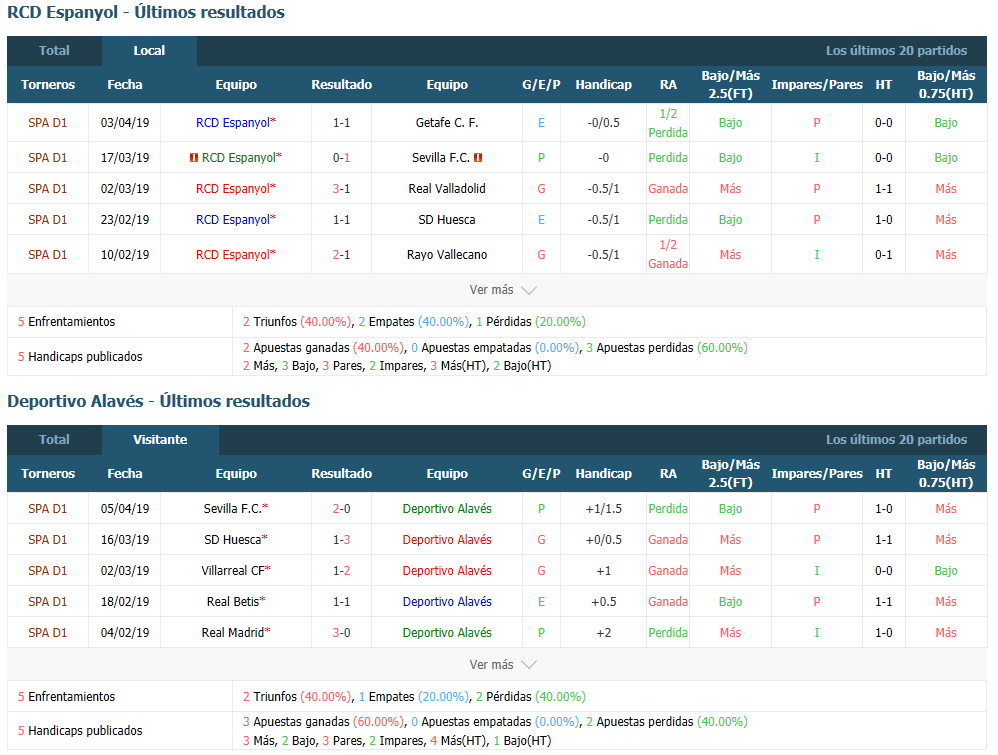Open Sevilla F.C. link in the 05/04/19 row

click(232, 509)
